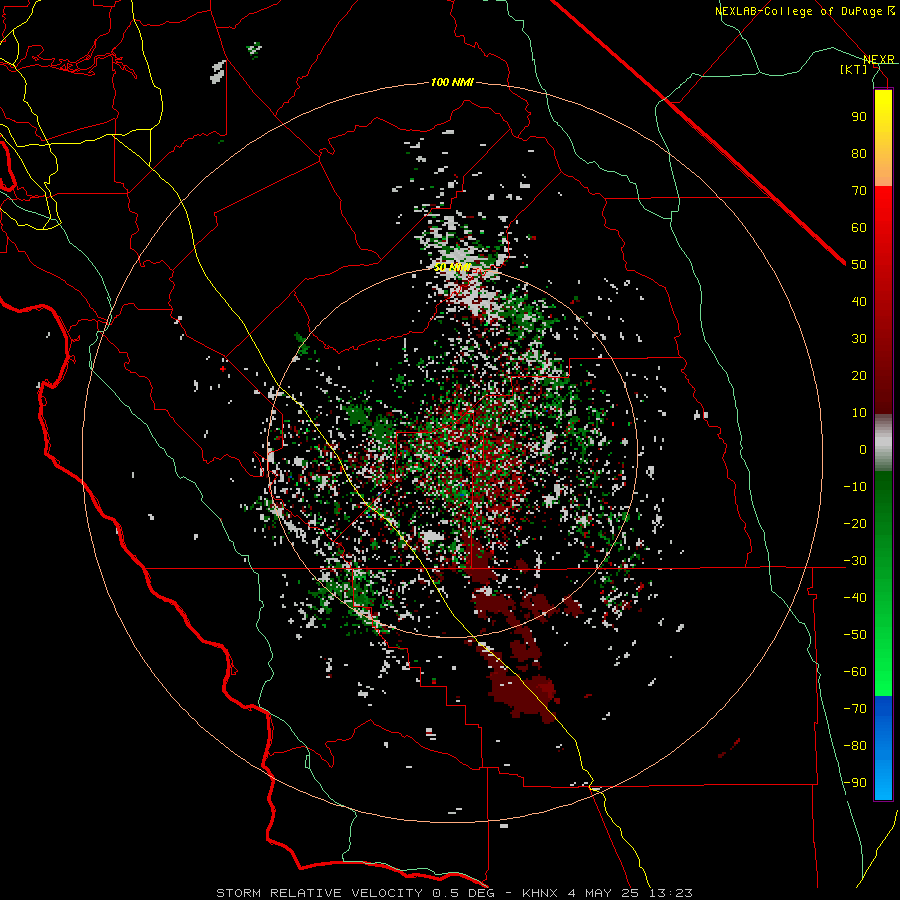This screenshot has width=900, height=900.
Task: Select the positive 40 value on velocity scale
Action: click(x=859, y=301)
